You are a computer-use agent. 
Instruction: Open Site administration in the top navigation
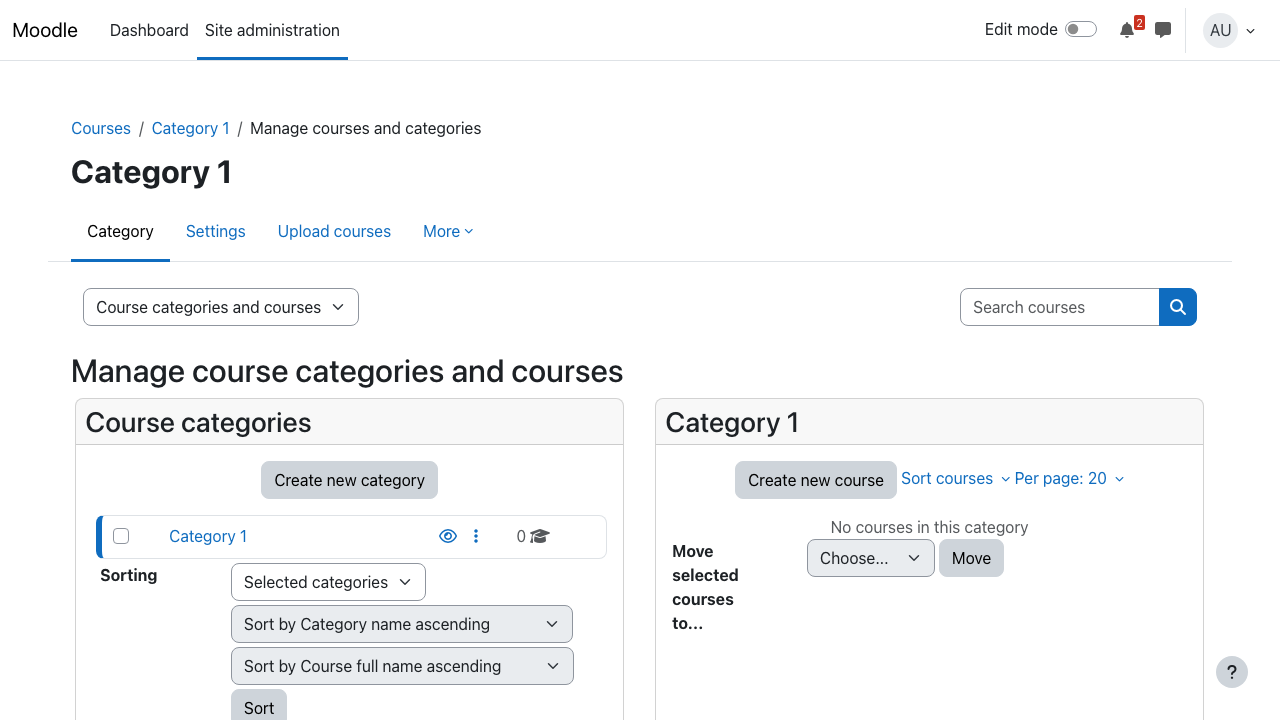(272, 30)
